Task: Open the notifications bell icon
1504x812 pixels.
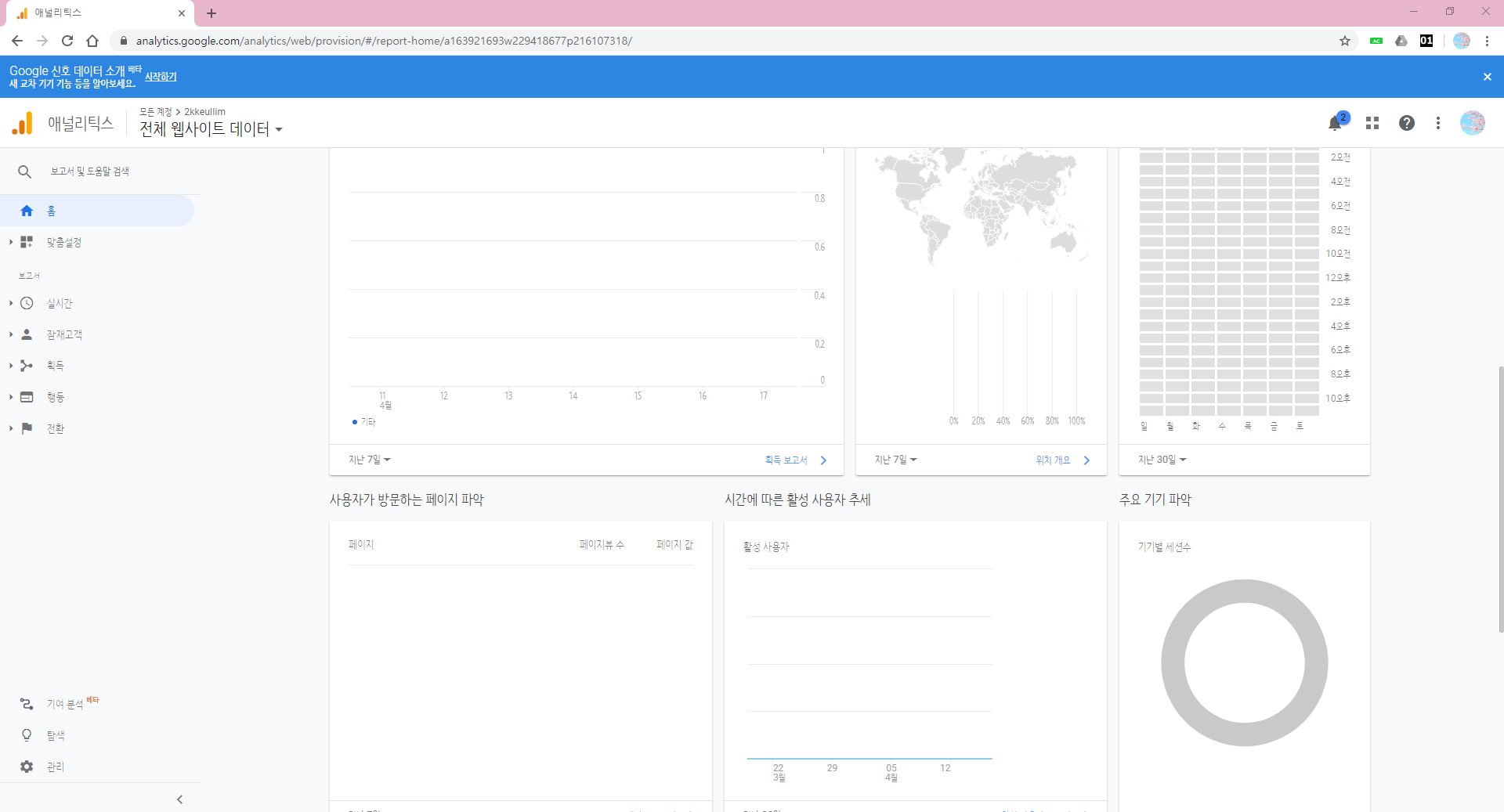Action: (x=1335, y=123)
